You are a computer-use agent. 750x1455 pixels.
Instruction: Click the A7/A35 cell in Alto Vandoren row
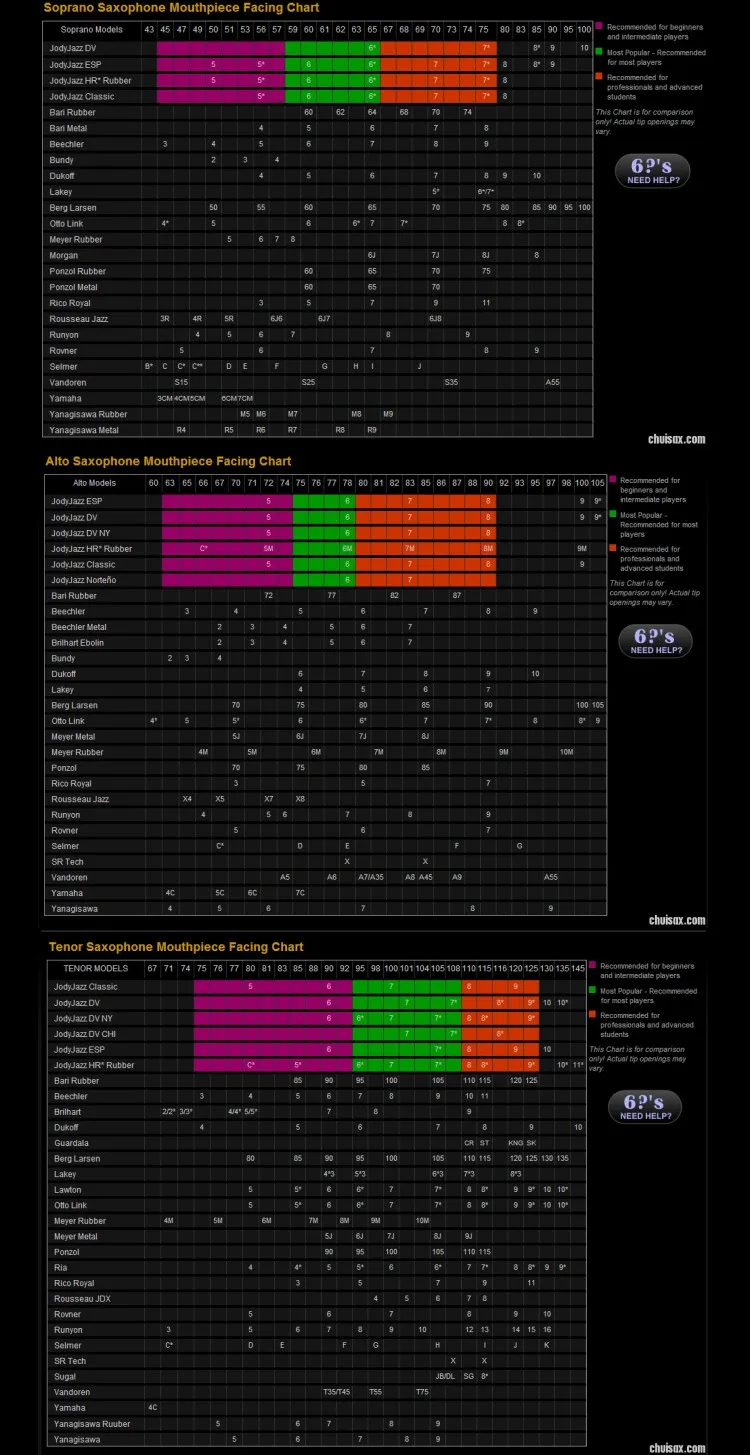pos(371,877)
